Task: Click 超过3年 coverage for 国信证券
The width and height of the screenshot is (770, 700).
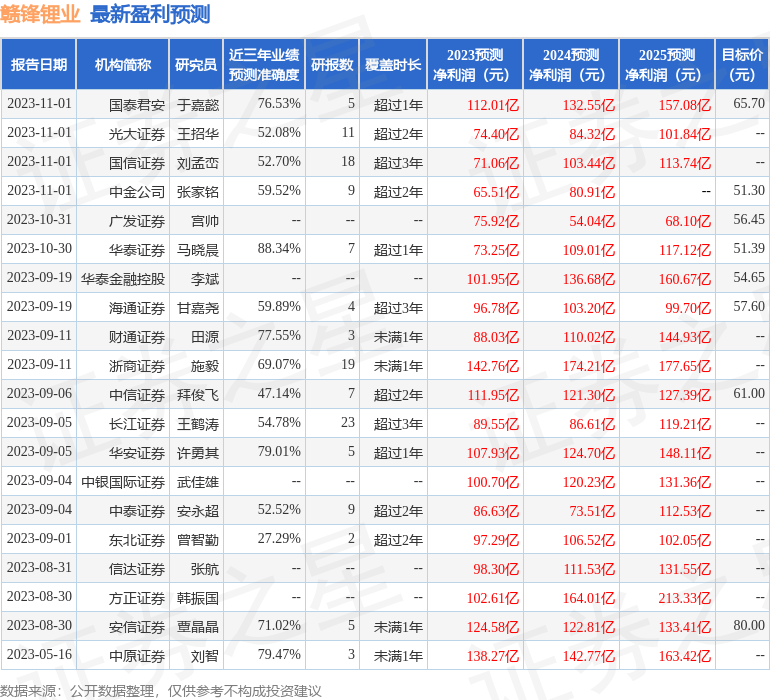Action: [398, 163]
